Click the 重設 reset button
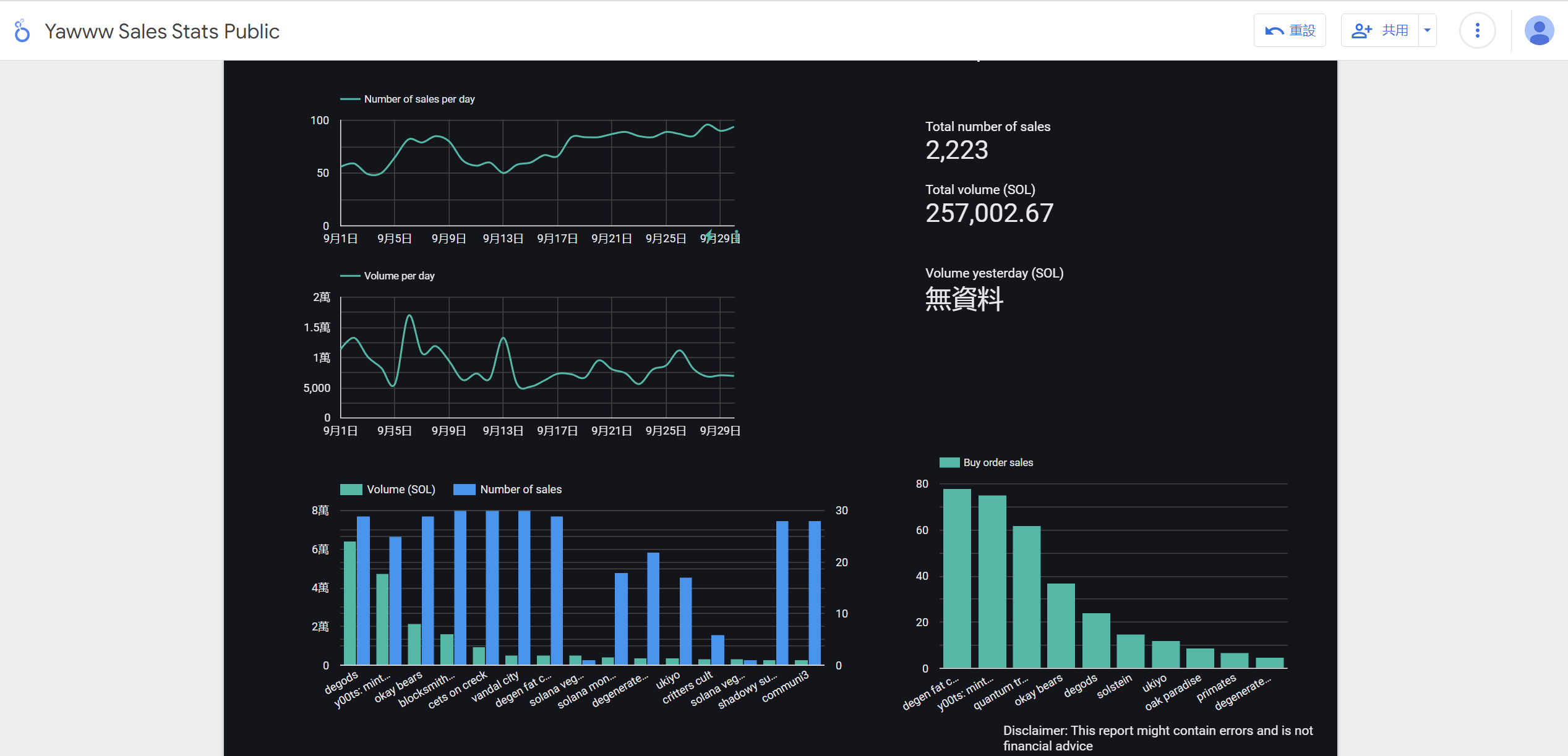This screenshot has height=756, width=1568. click(x=1290, y=31)
